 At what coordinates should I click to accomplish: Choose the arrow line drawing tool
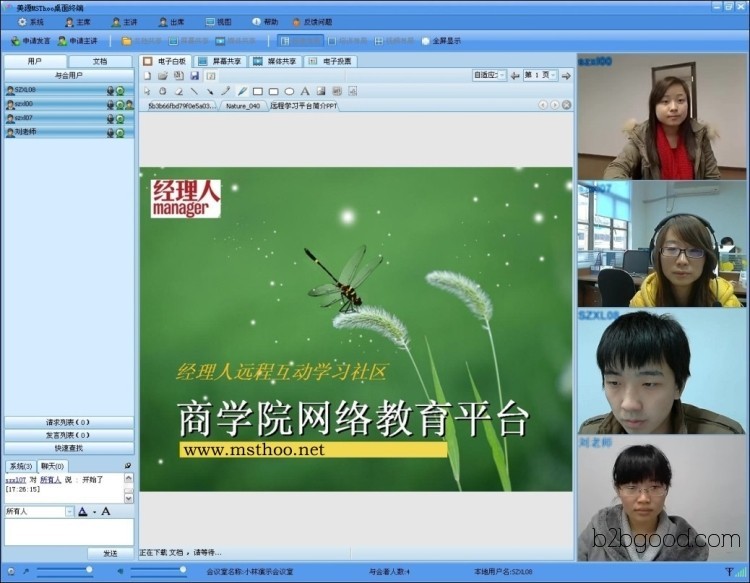tap(210, 91)
